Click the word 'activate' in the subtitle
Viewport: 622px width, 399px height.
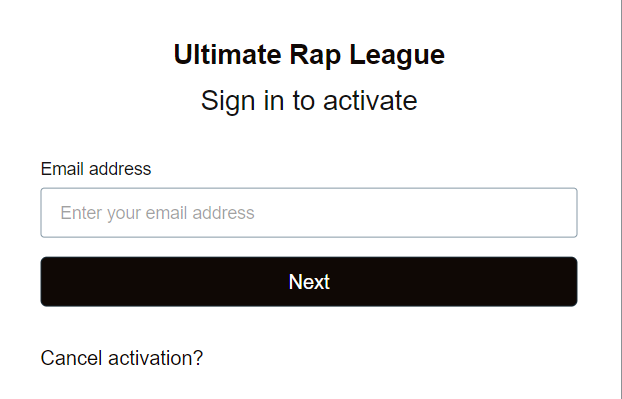tap(370, 101)
